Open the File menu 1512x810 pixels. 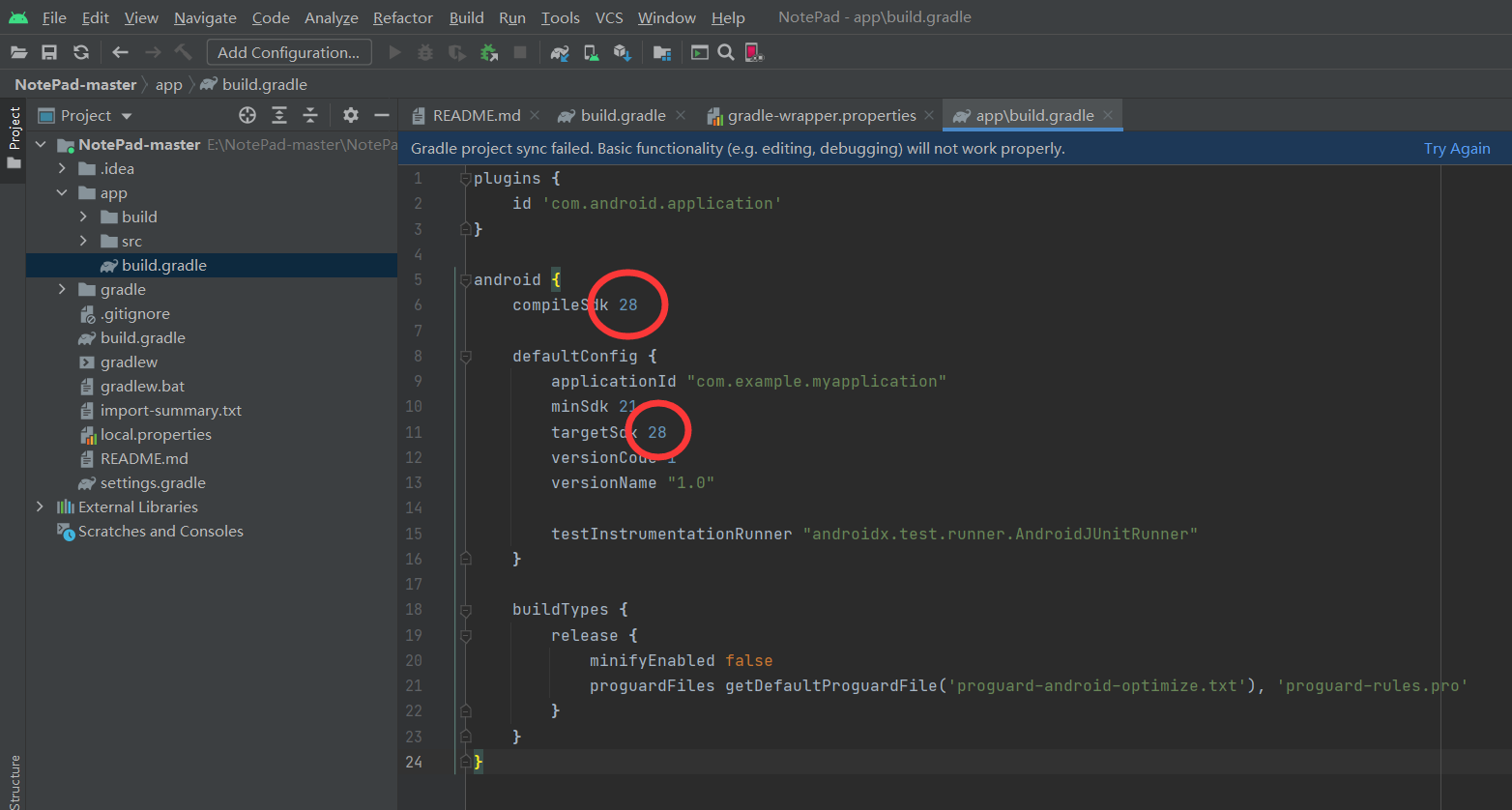54,17
